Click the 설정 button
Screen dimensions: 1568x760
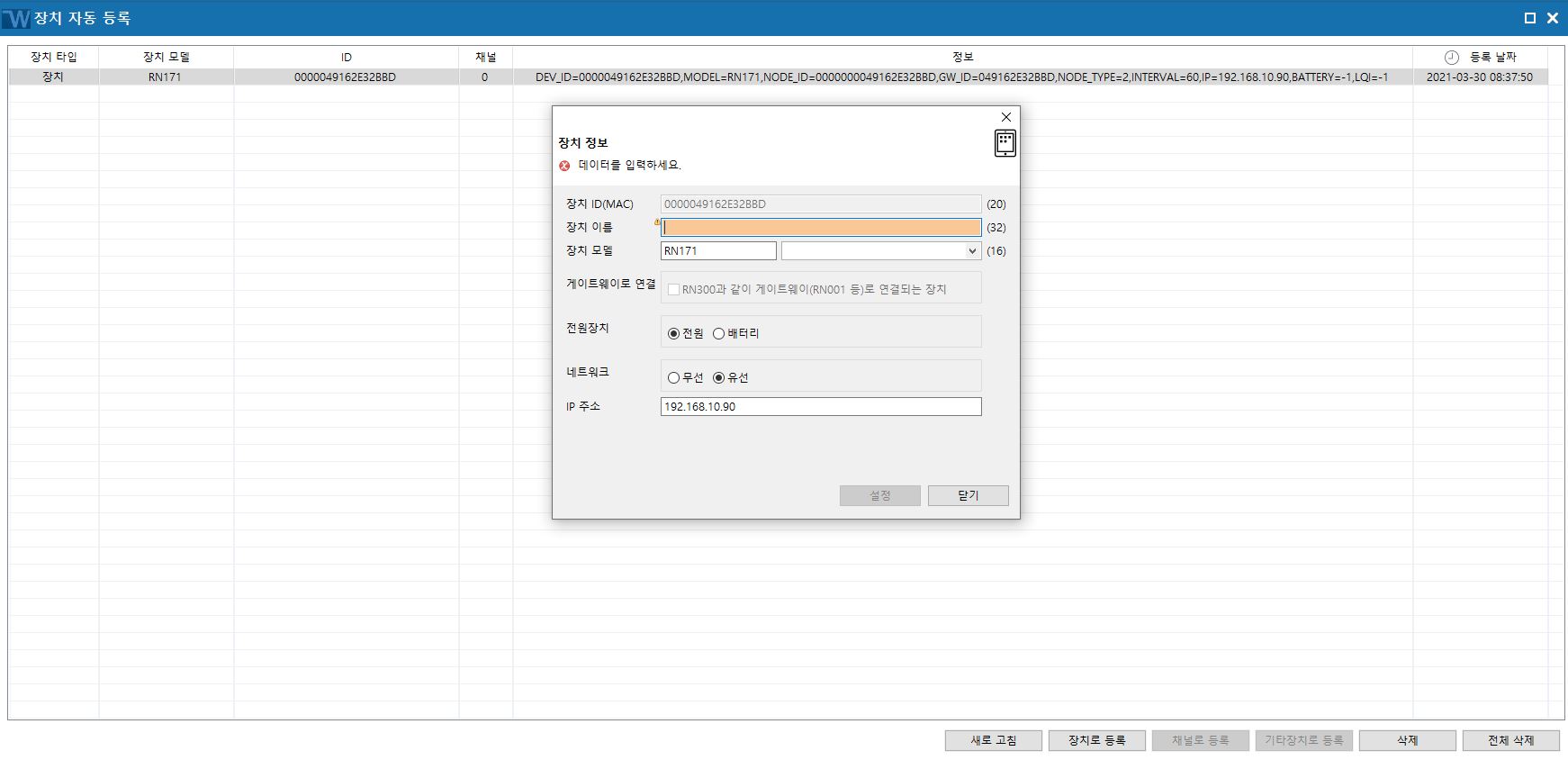[x=880, y=495]
